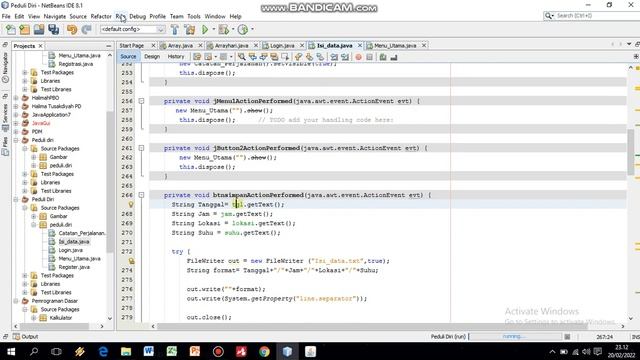The height and width of the screenshot is (360, 640).
Task: Expand HalimahPBO project node
Action: tap(16, 98)
